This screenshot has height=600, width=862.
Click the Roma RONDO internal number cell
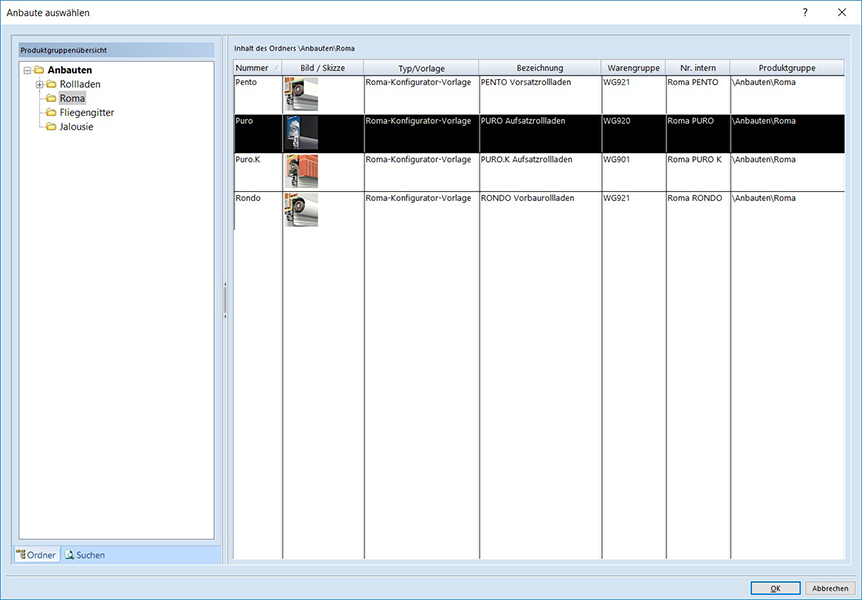coord(698,210)
